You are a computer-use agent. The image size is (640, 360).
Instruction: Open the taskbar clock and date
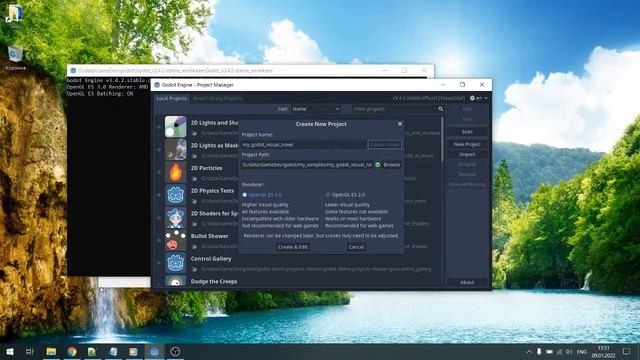[603, 351]
